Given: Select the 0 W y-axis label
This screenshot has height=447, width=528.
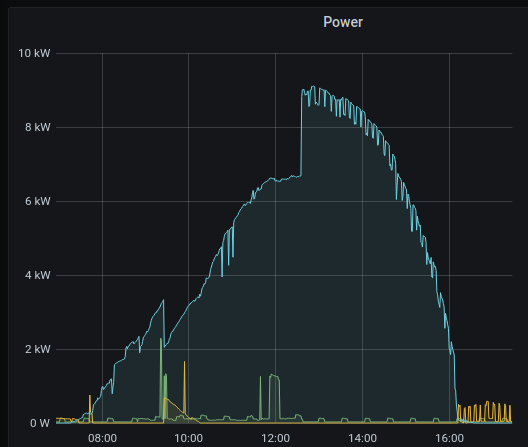Looking at the screenshot, I should point(40,423).
